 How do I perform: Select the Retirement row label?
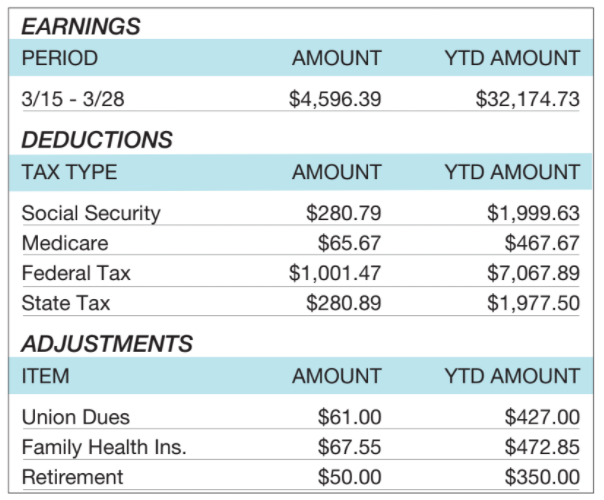click(72, 477)
